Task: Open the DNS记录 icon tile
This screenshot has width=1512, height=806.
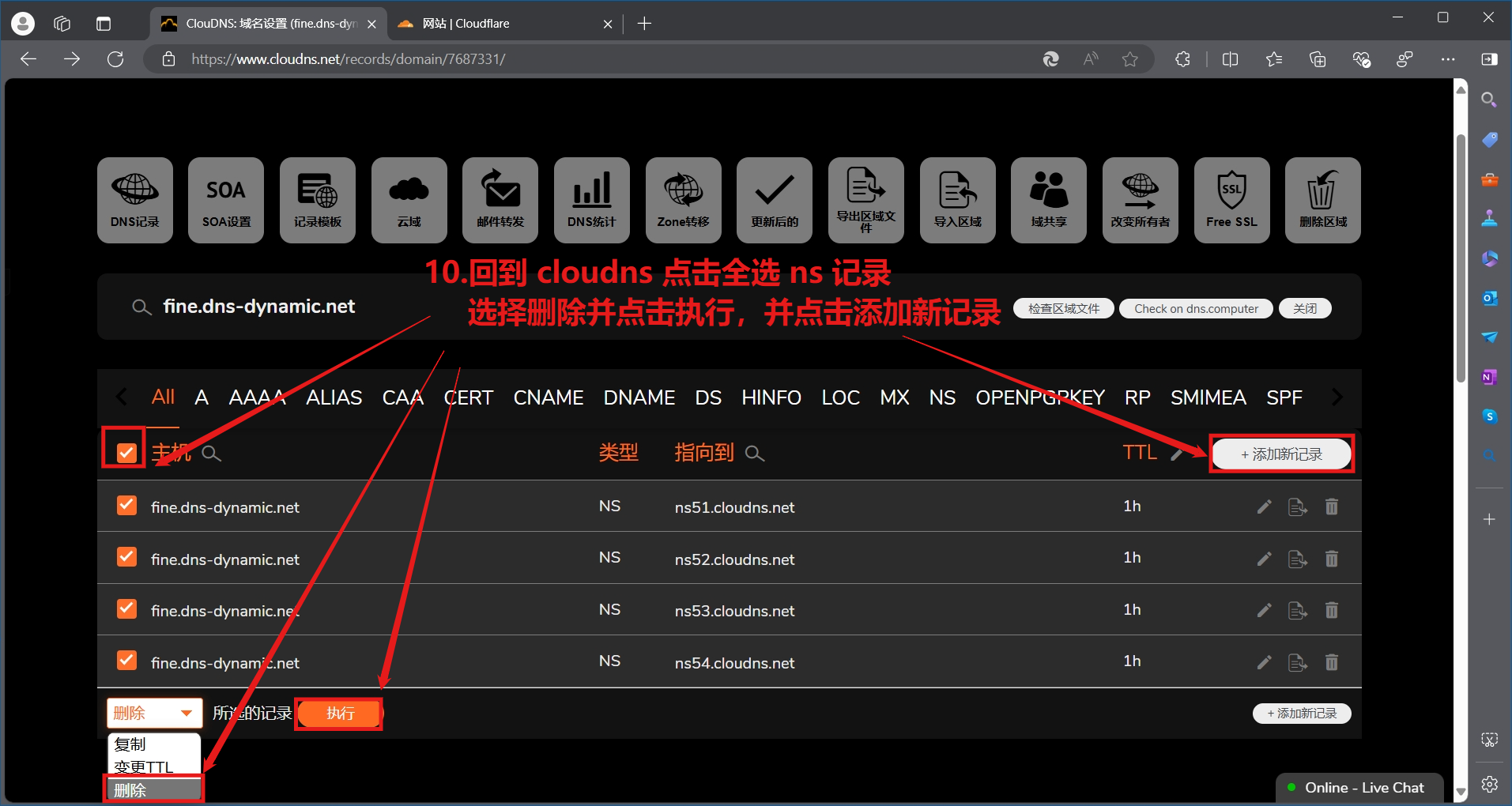Action: [x=135, y=200]
